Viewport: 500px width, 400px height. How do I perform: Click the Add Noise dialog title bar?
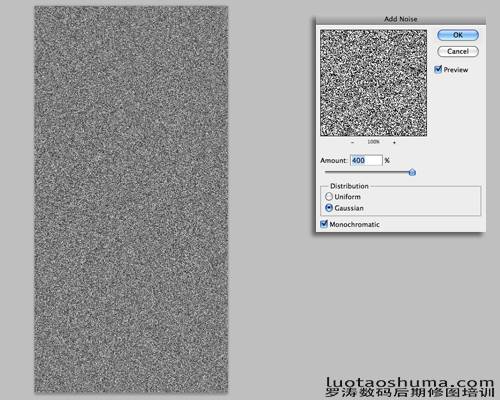tap(400, 19)
